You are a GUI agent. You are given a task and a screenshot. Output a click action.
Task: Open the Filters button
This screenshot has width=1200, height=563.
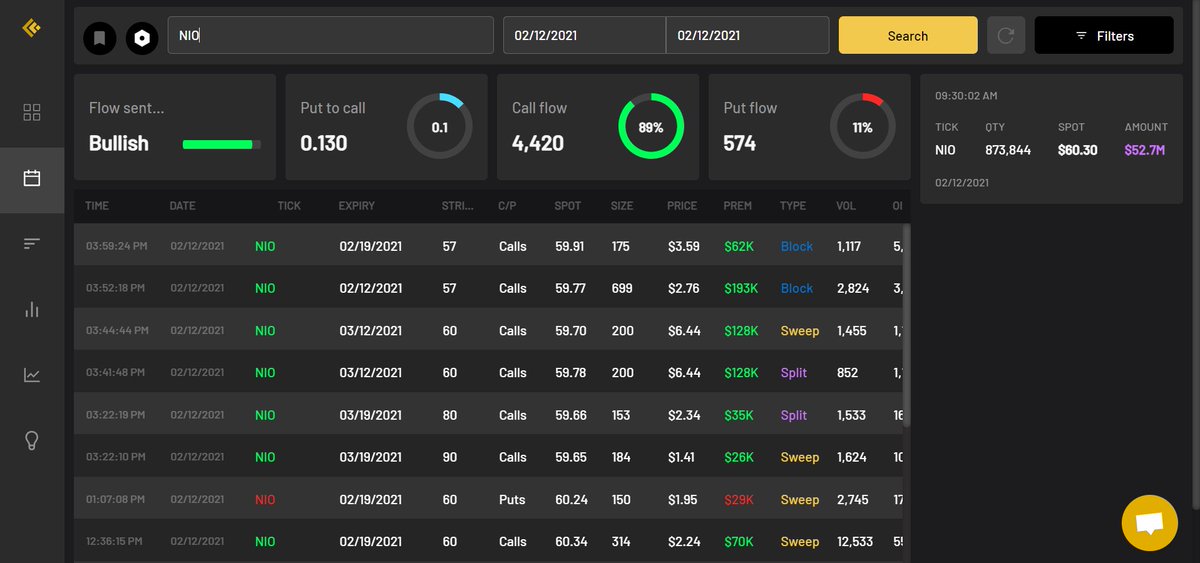pos(1104,35)
